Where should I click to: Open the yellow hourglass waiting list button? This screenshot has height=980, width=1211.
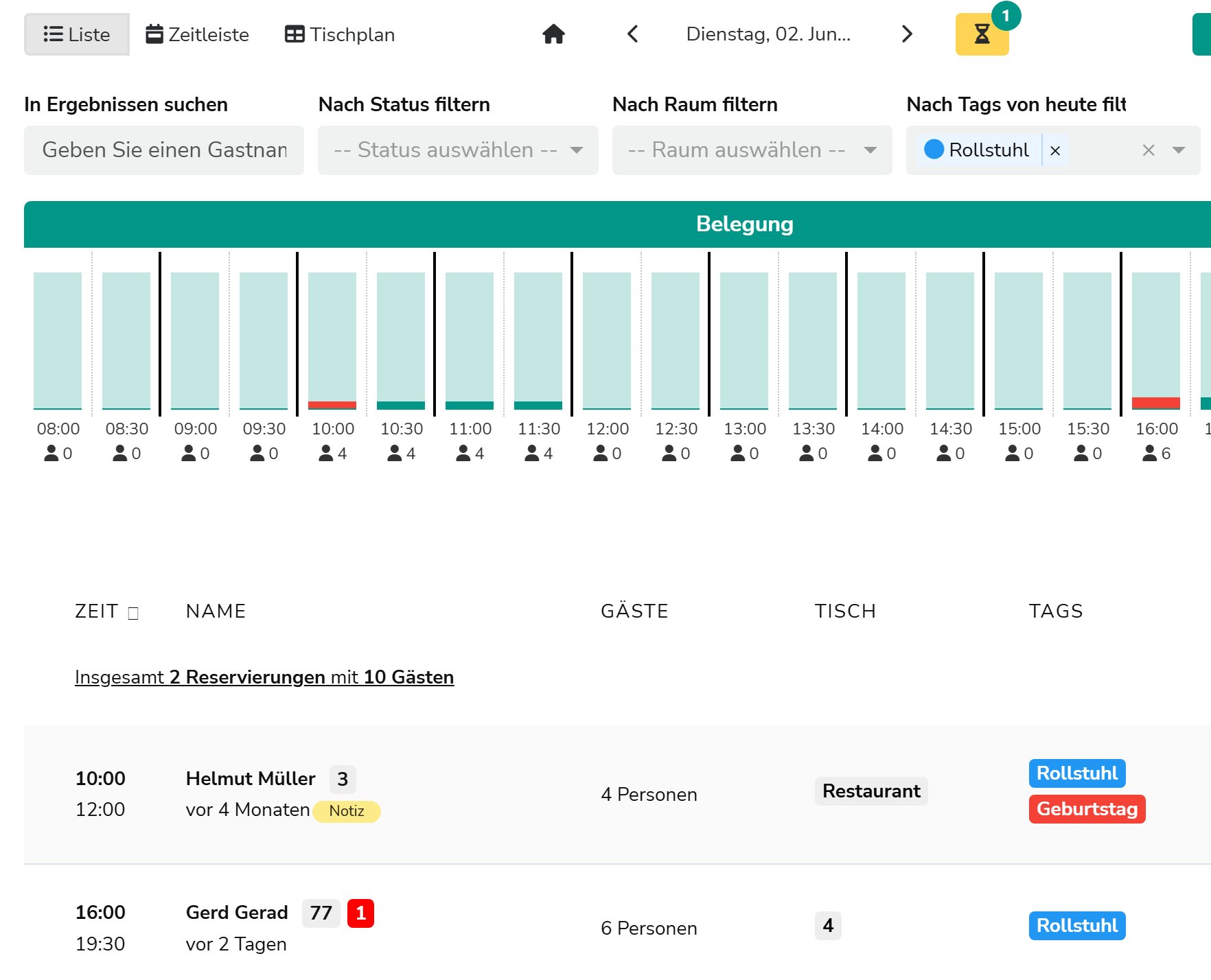click(982, 34)
